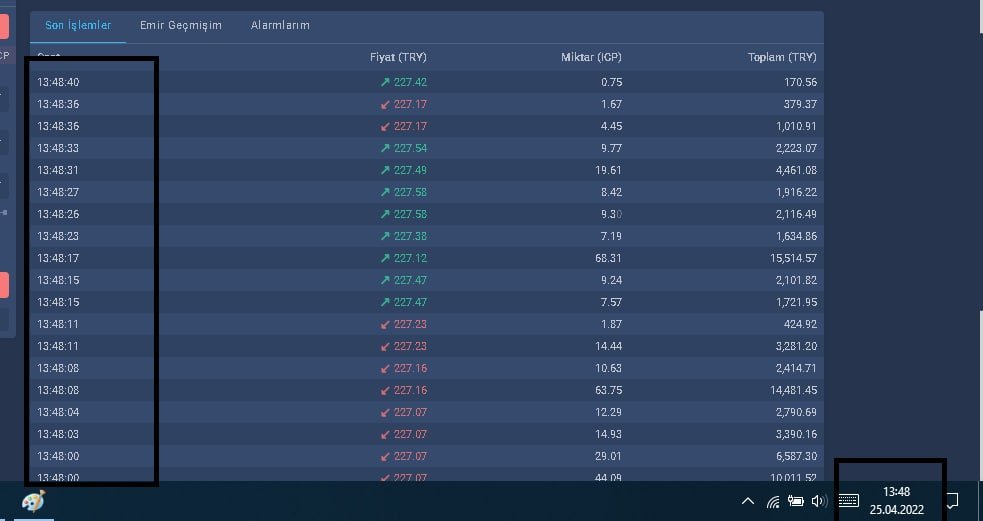
Task: Select the total value 2,790.69
Action: [796, 412]
